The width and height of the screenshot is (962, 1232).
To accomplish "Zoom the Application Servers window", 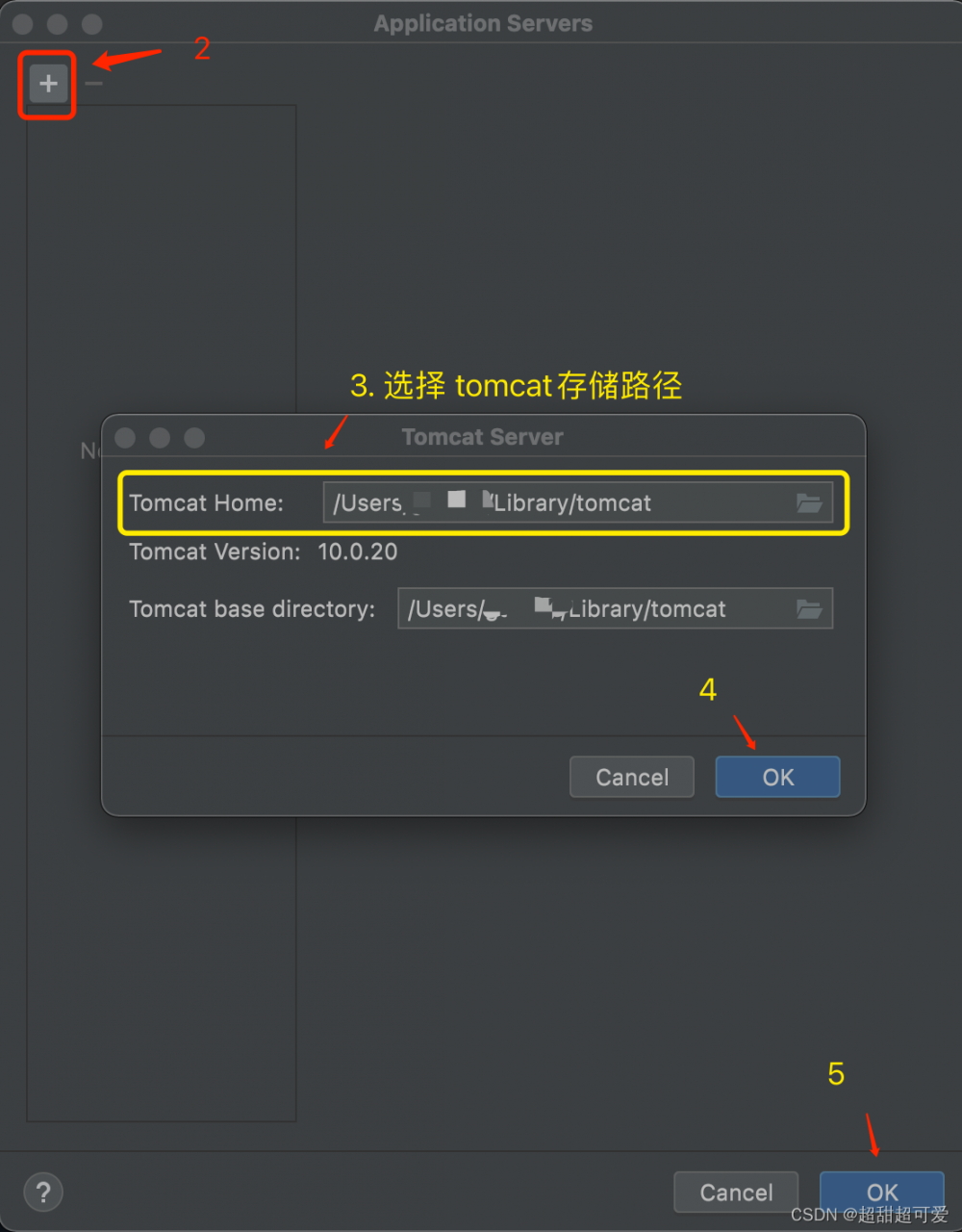I will [92, 24].
